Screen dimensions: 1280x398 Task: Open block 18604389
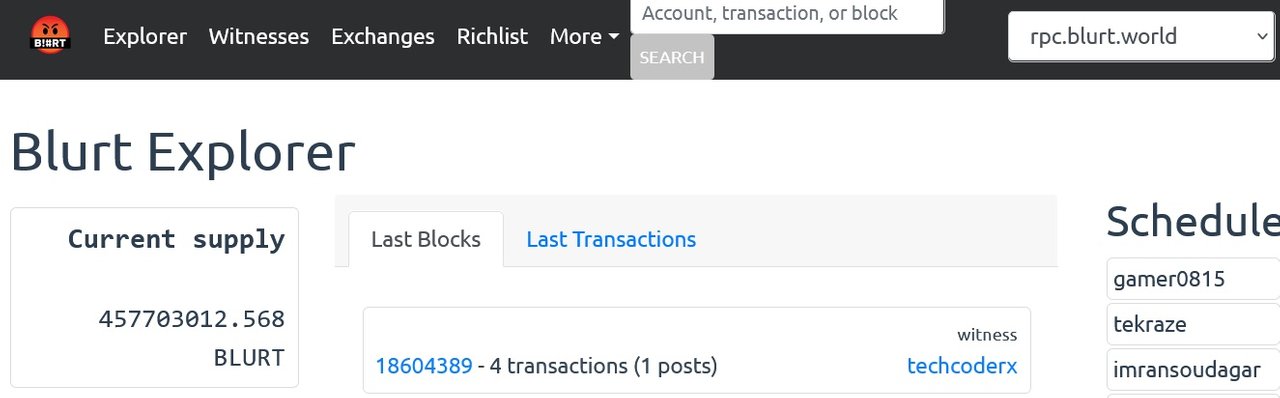pyautogui.click(x=424, y=366)
